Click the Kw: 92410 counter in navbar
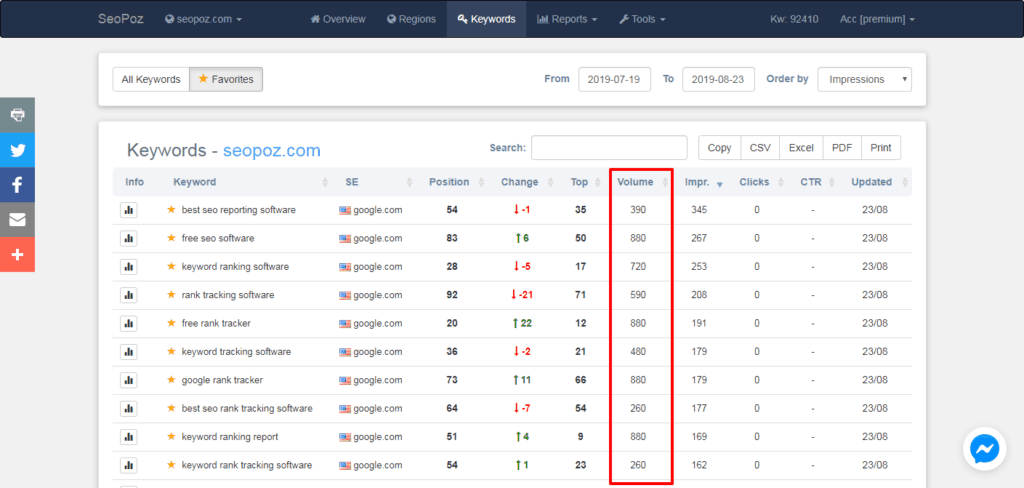1024x488 pixels. click(794, 19)
